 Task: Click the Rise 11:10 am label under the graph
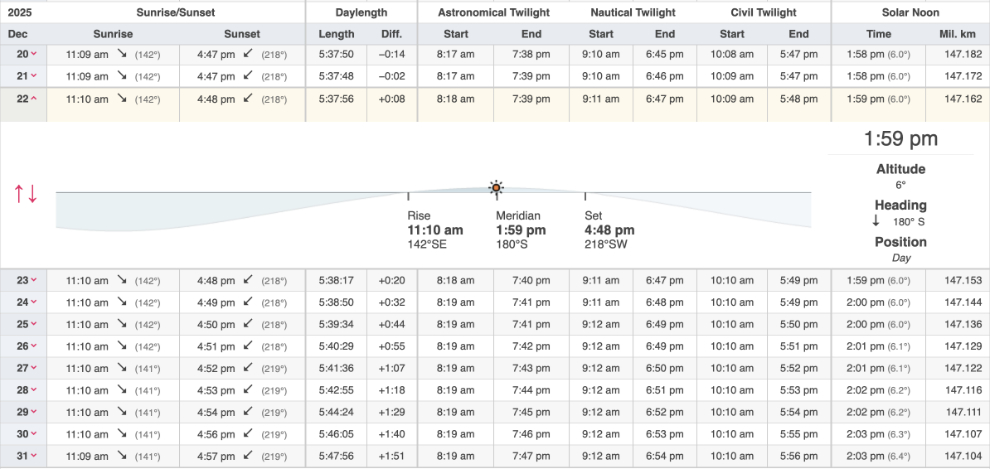point(435,230)
